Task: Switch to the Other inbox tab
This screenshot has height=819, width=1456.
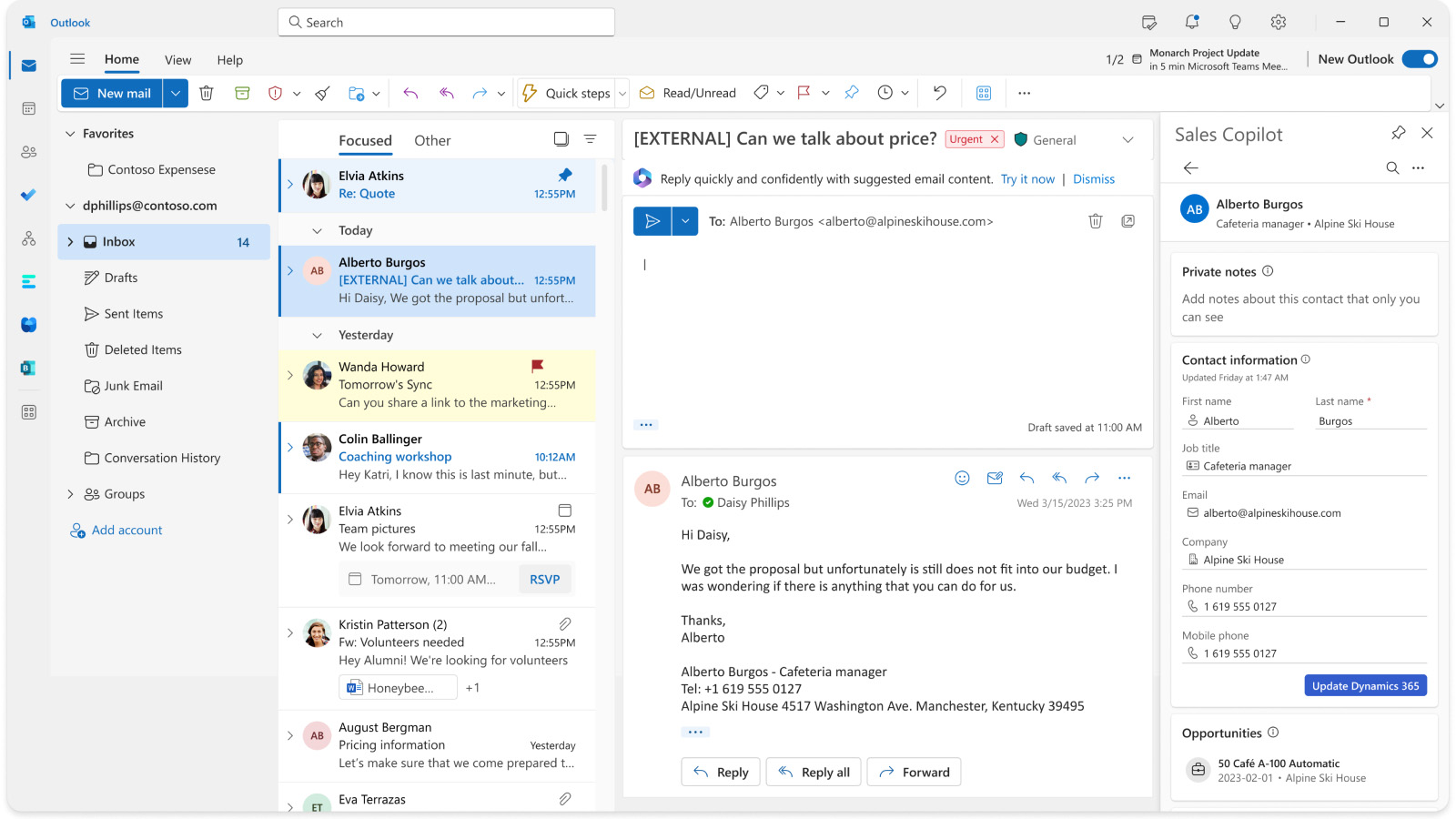Action: pos(432,141)
